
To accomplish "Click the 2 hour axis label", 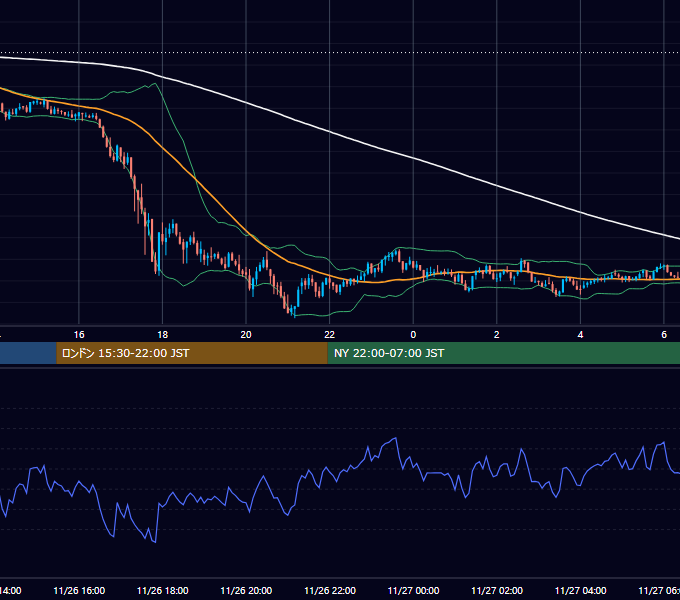I will click(497, 335).
